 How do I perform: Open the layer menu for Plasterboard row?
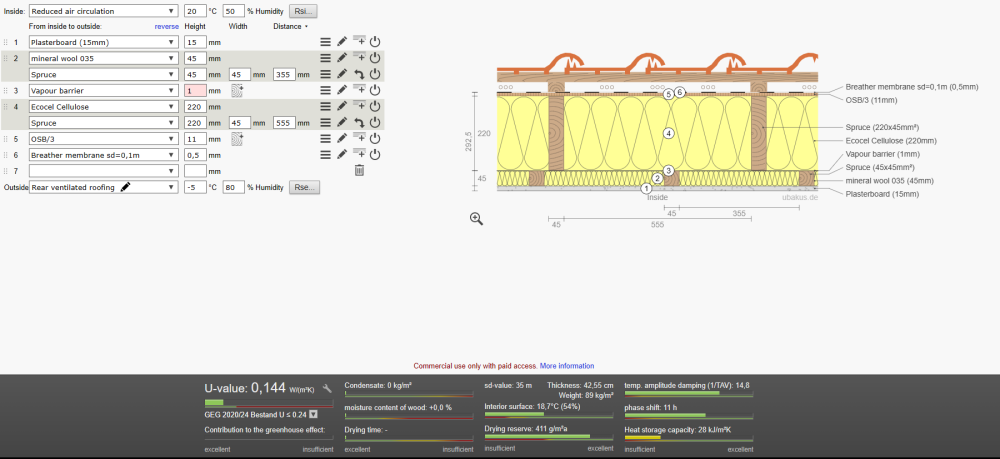pyautogui.click(x=325, y=42)
